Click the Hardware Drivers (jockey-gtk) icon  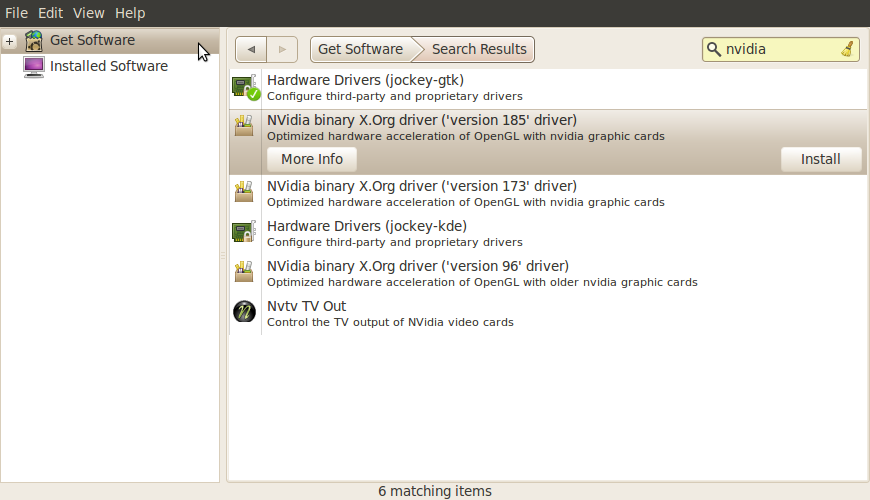245,88
